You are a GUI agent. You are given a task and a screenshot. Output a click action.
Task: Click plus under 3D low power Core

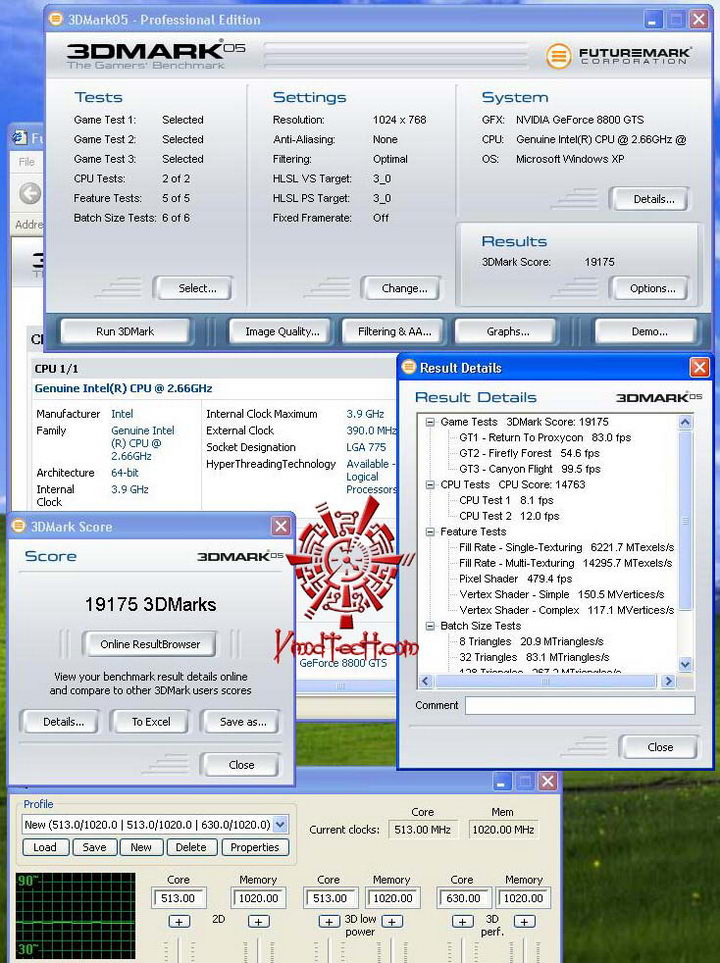[330, 921]
